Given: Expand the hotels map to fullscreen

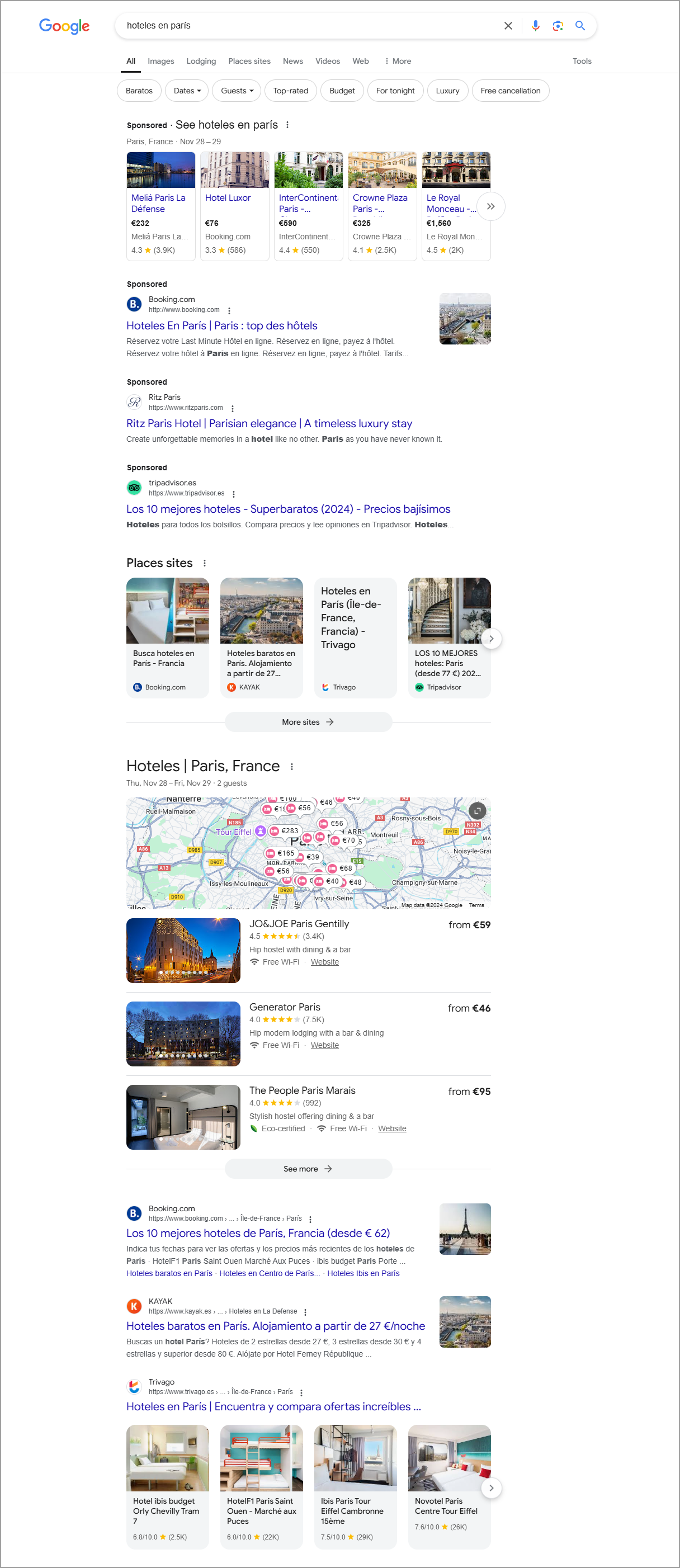Looking at the screenshot, I should (x=477, y=811).
